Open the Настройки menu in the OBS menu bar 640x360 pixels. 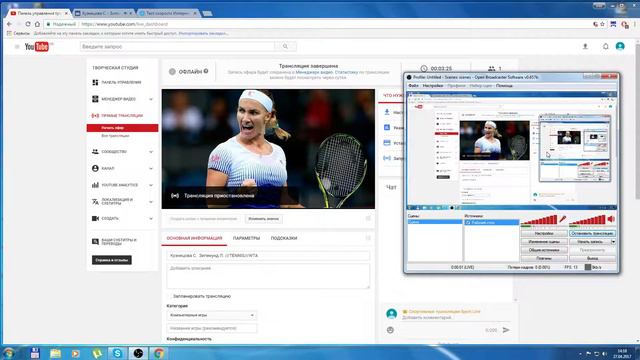pyautogui.click(x=433, y=86)
